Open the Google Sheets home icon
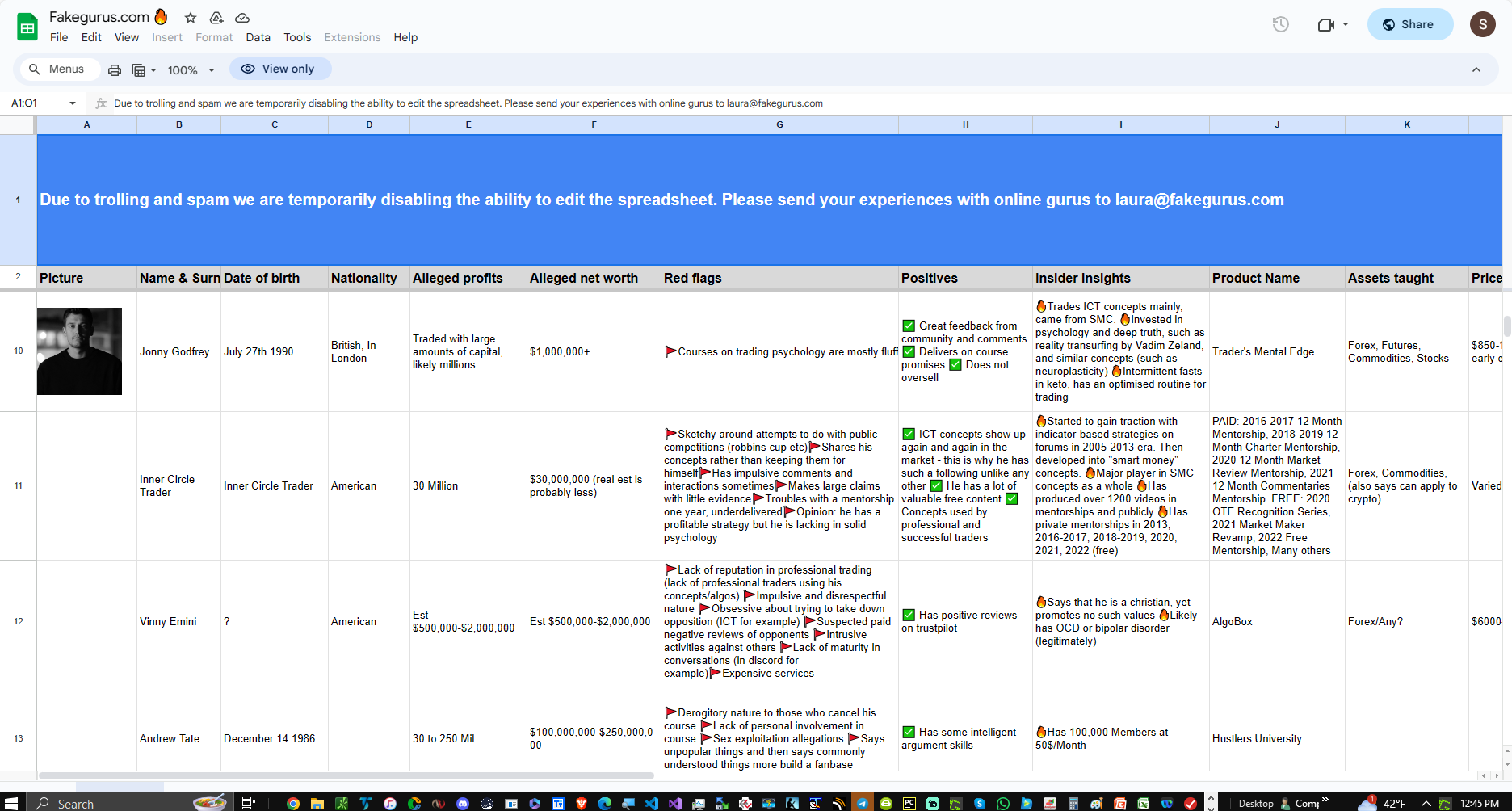This screenshot has width=1512, height=811. 27,27
